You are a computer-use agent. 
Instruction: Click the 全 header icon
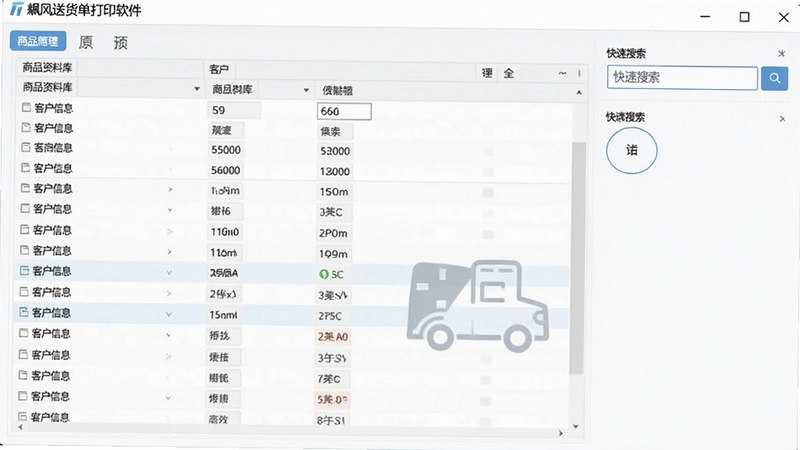[509, 73]
